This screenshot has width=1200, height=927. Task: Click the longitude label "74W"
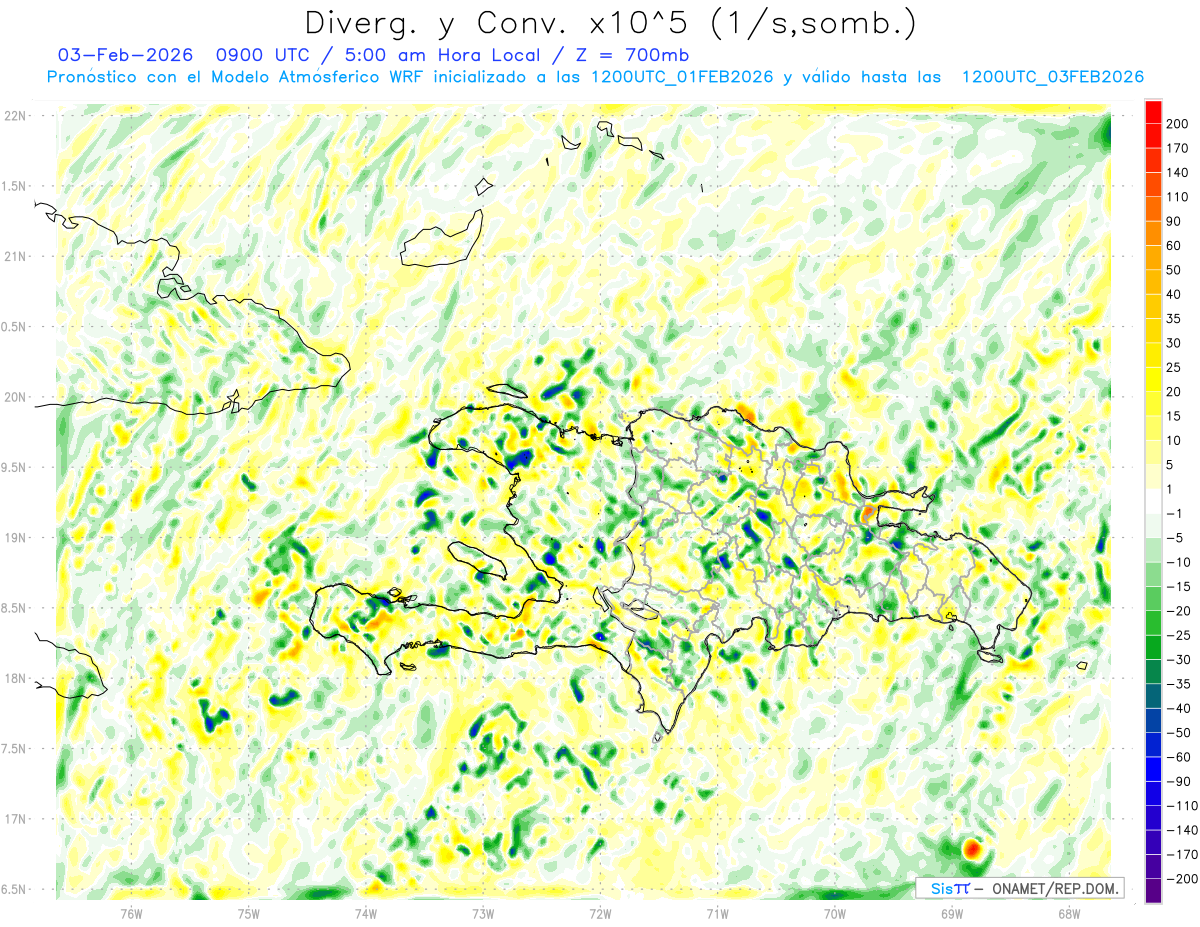[366, 914]
